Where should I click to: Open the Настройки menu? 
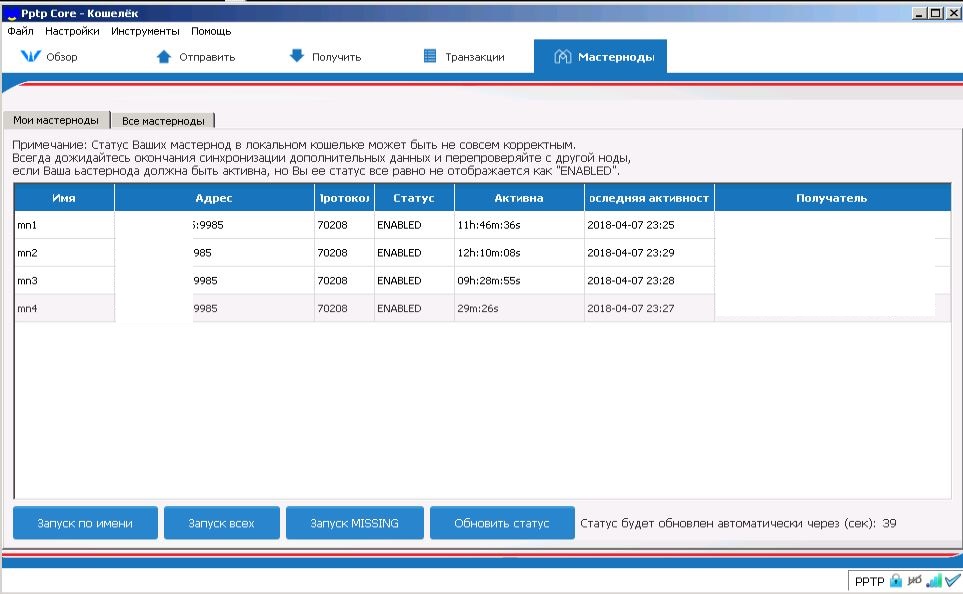click(72, 31)
